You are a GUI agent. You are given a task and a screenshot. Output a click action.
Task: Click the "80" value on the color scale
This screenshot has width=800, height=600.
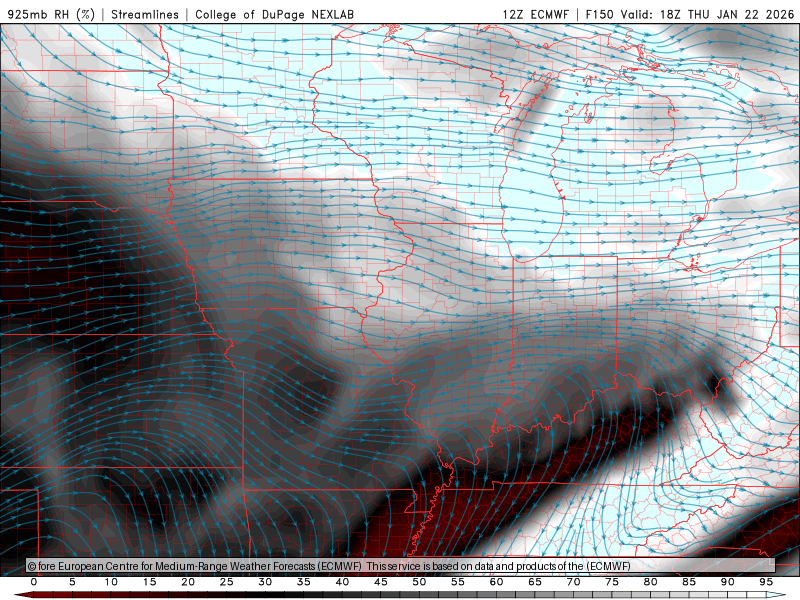tap(651, 582)
